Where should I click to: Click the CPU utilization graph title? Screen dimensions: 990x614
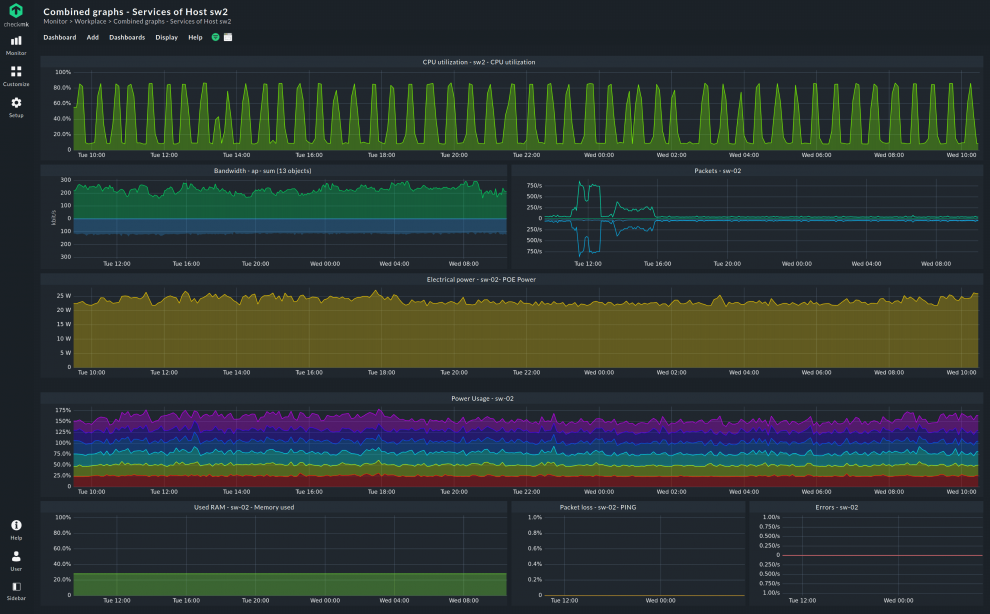(x=479, y=62)
